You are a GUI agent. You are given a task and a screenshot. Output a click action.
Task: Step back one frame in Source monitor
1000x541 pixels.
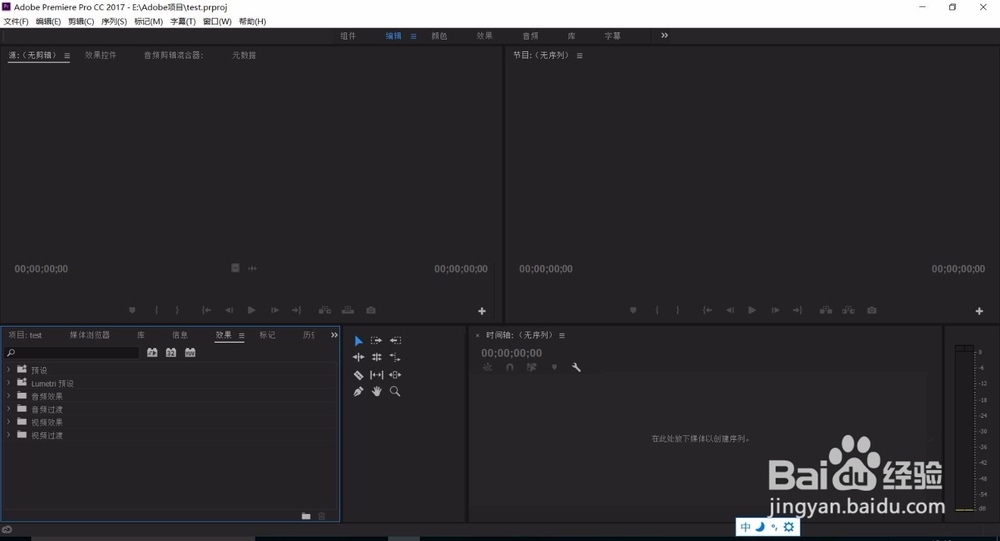(x=229, y=310)
